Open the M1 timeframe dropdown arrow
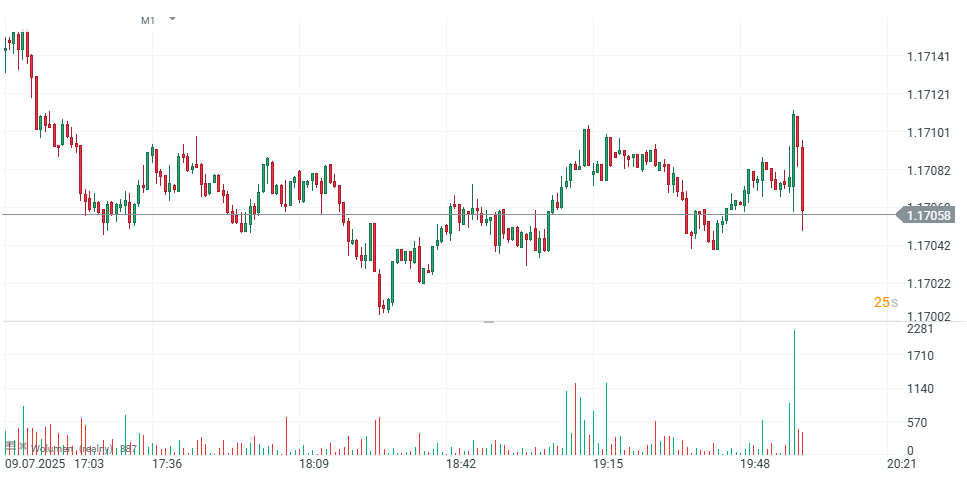The width and height of the screenshot is (967, 480). (172, 19)
